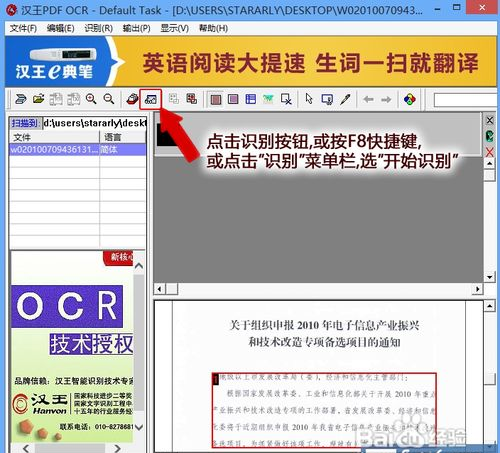Image resolution: width=500 pixels, height=453 pixels.
Task: Click the red scanner device icon
Action: [x=132, y=99]
